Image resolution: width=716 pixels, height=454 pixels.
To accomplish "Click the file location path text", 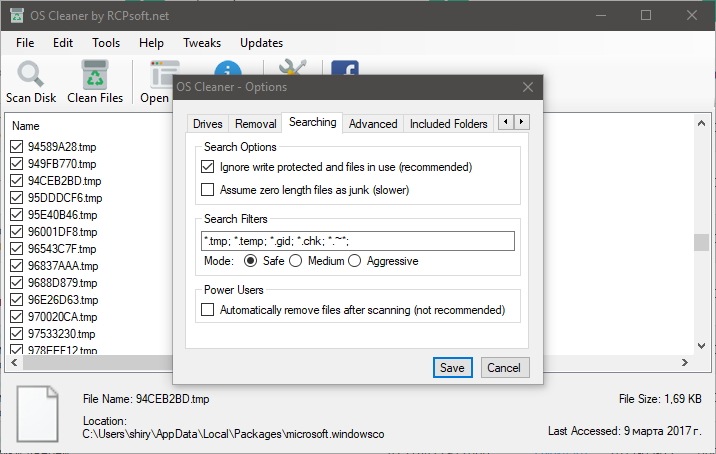I will tap(233, 434).
